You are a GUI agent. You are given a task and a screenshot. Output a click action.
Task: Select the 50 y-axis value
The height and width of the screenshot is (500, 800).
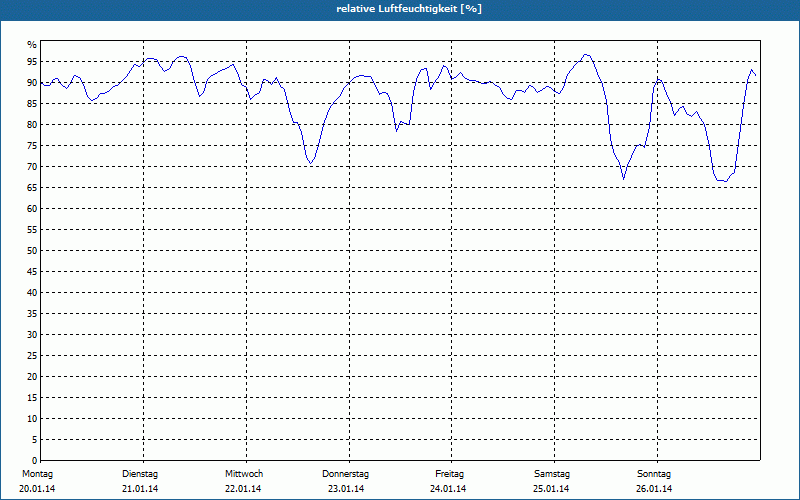point(32,251)
